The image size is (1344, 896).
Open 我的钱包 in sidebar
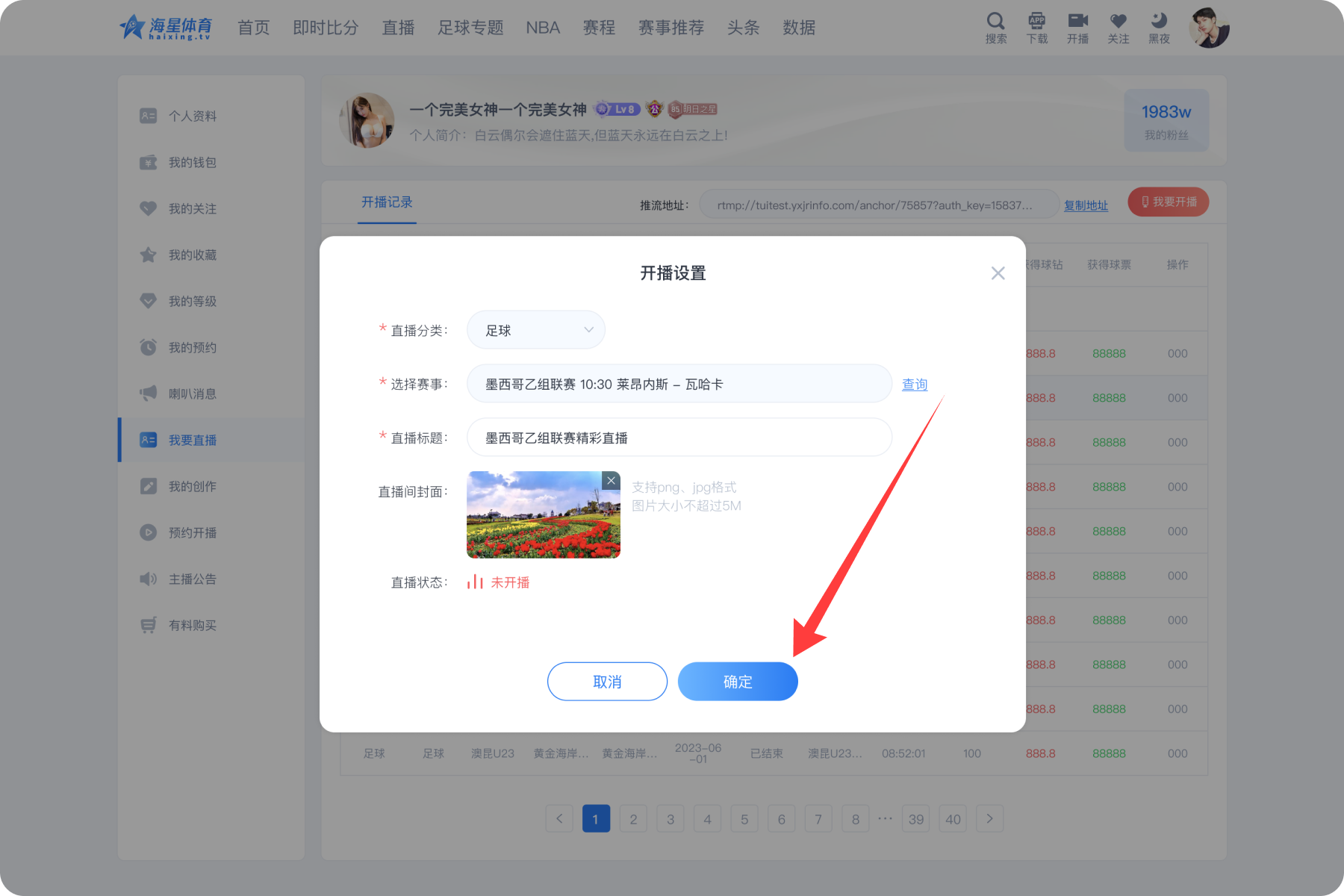(192, 163)
